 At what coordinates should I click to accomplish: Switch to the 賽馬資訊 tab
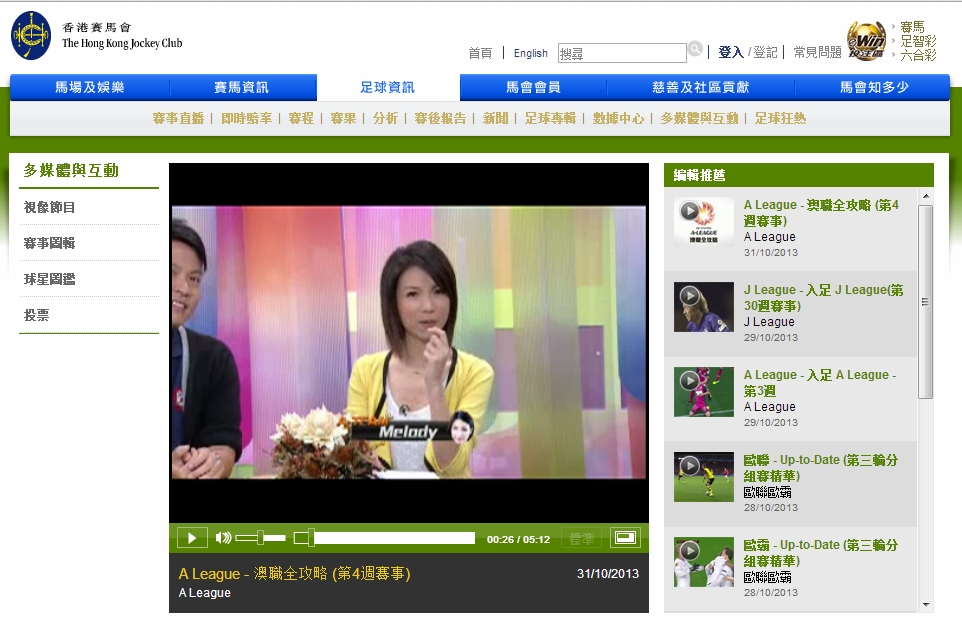[x=241, y=88]
